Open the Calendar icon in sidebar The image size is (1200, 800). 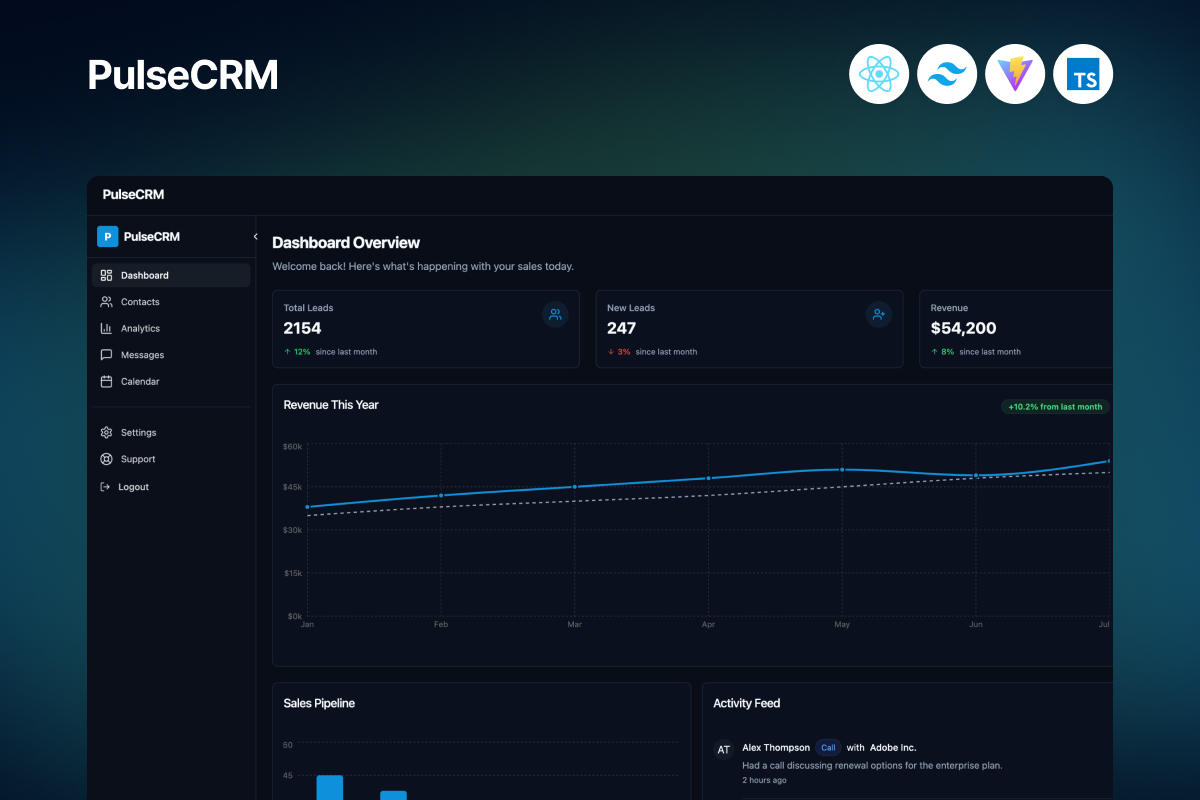click(107, 381)
